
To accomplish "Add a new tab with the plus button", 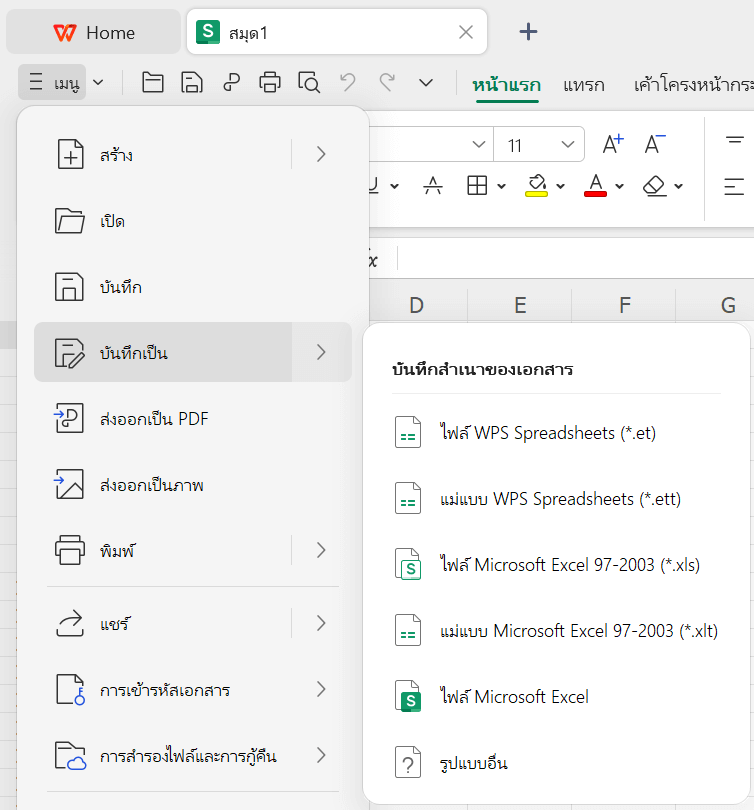I will 528,32.
